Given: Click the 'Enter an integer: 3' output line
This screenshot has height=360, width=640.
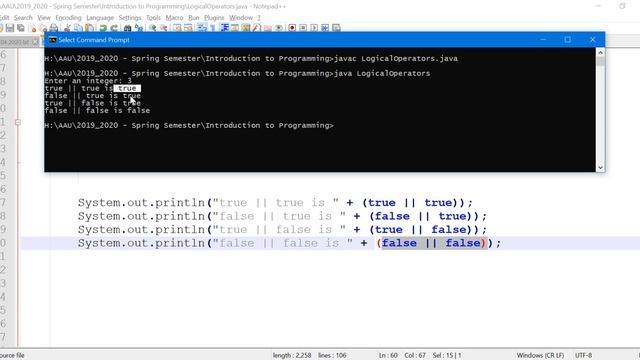Looking at the screenshot, I should pyautogui.click(x=88, y=81).
